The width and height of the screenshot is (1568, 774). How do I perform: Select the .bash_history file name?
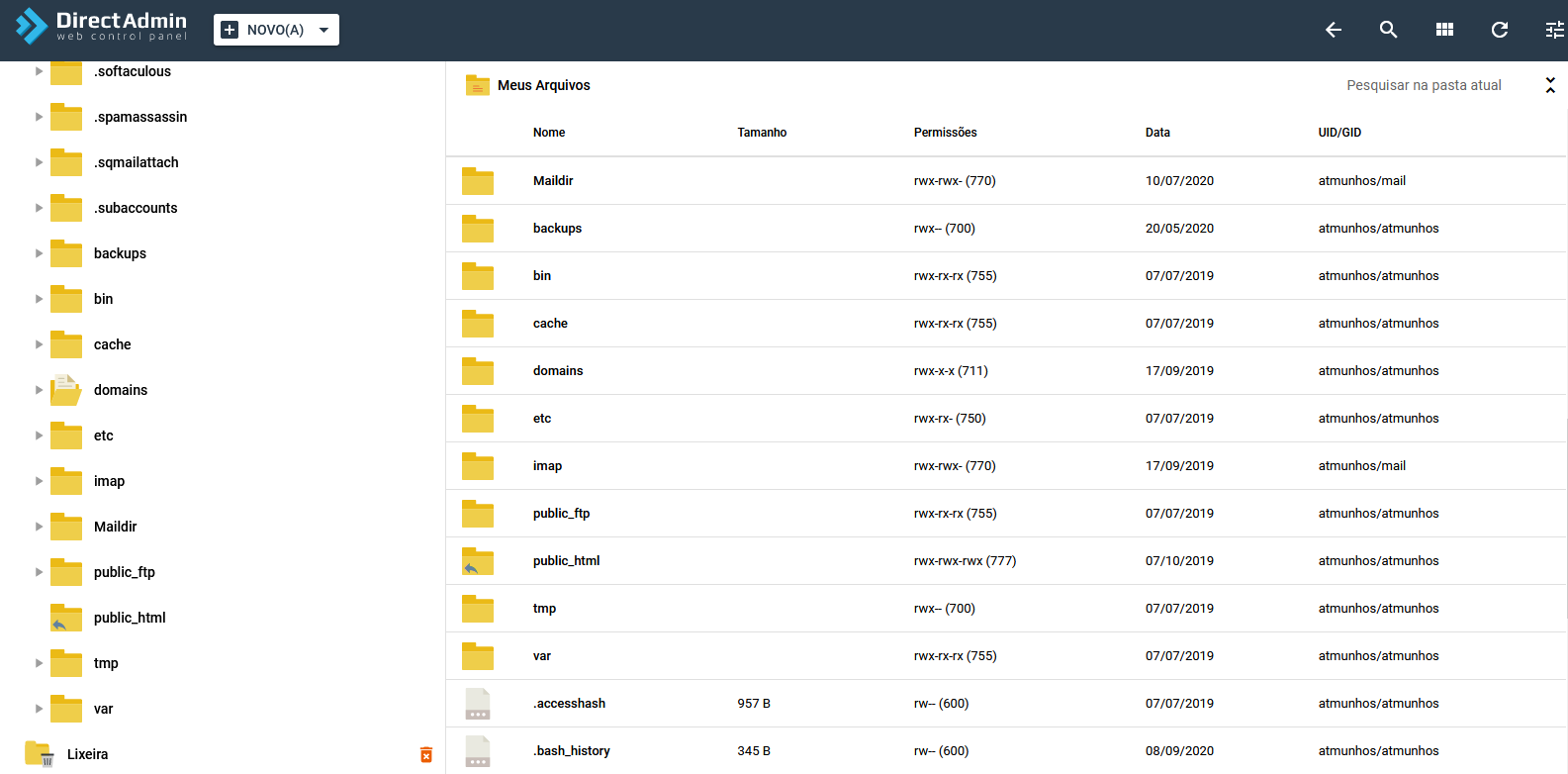[572, 750]
